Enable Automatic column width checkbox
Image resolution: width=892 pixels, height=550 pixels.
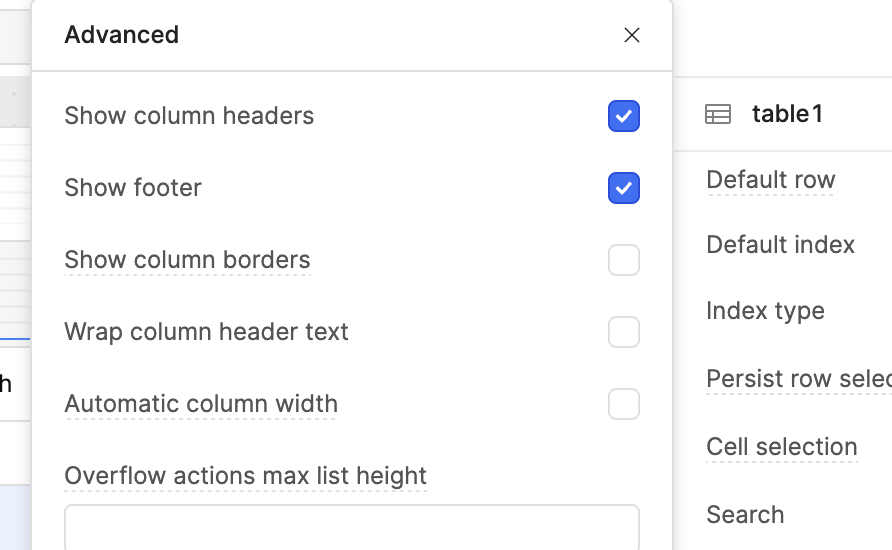(x=623, y=404)
